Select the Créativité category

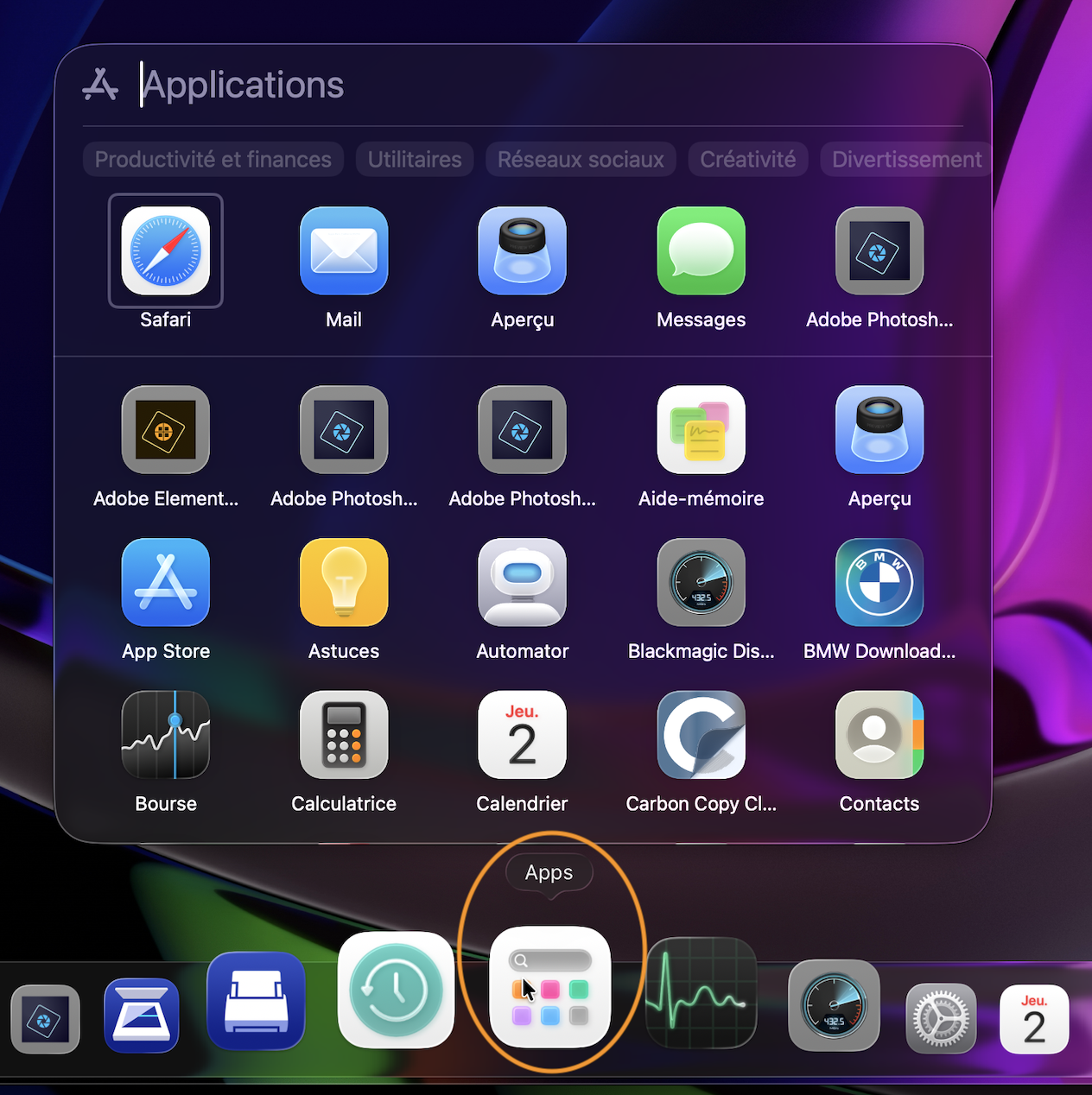[x=748, y=160]
